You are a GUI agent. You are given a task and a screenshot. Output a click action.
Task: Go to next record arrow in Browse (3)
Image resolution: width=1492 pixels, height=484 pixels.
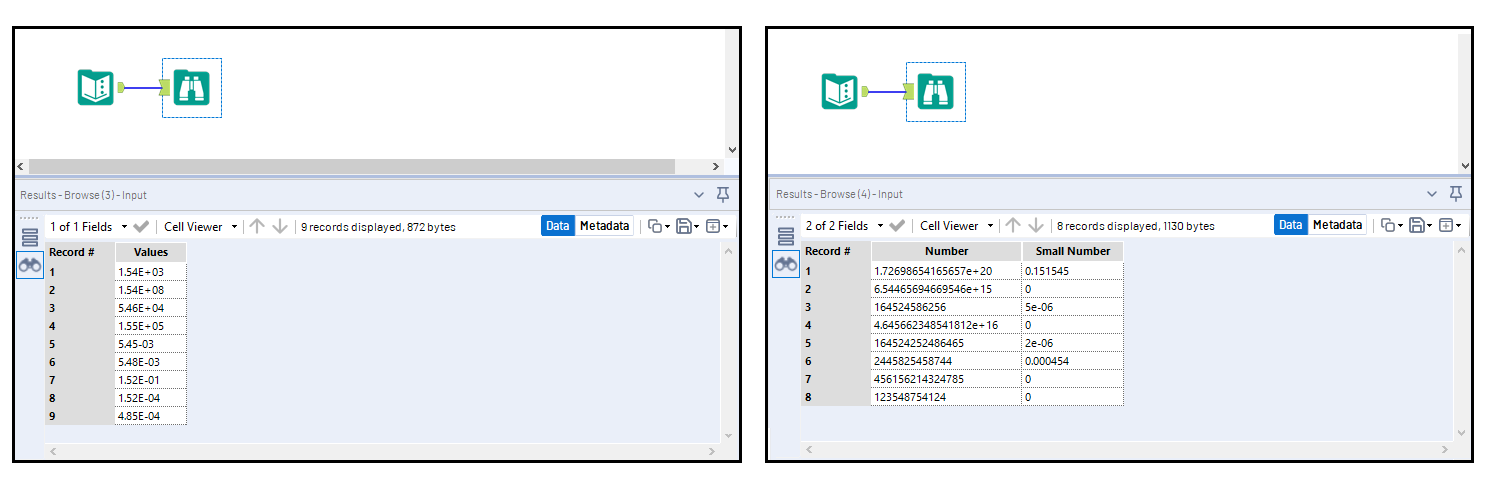[x=280, y=226]
